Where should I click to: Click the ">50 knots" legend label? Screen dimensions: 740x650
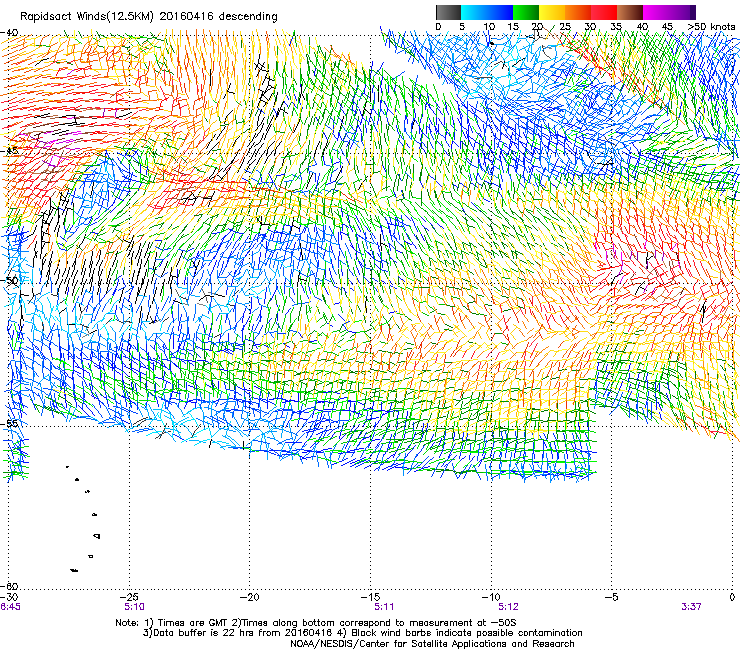(711, 27)
